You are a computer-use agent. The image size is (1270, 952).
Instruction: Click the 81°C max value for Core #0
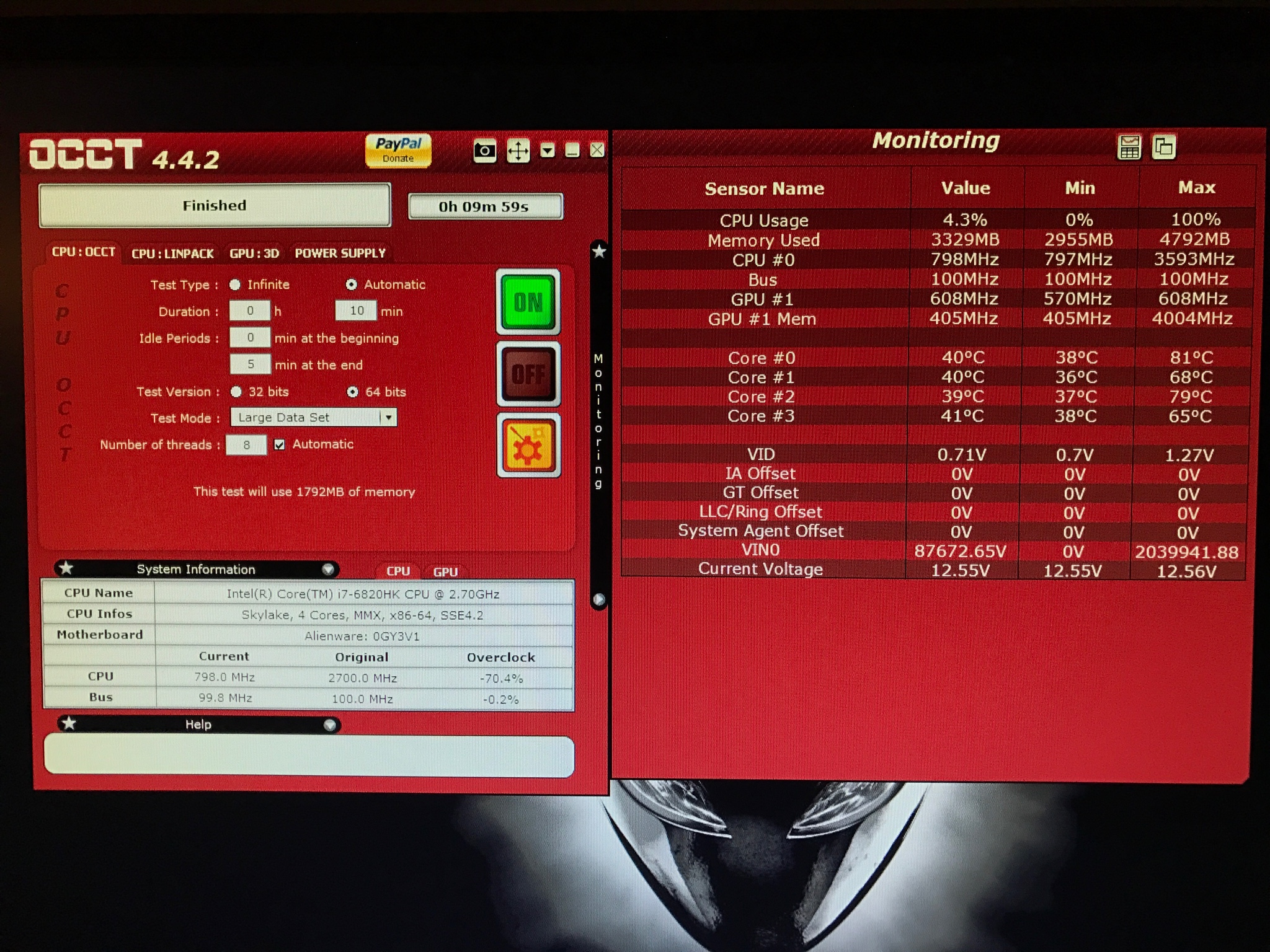coord(1191,358)
